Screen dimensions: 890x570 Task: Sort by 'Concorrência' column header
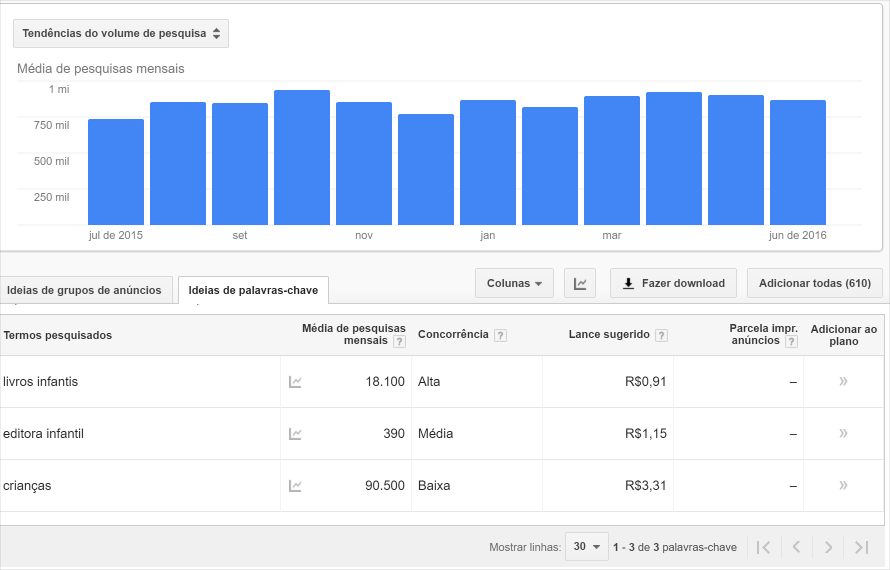pos(453,334)
